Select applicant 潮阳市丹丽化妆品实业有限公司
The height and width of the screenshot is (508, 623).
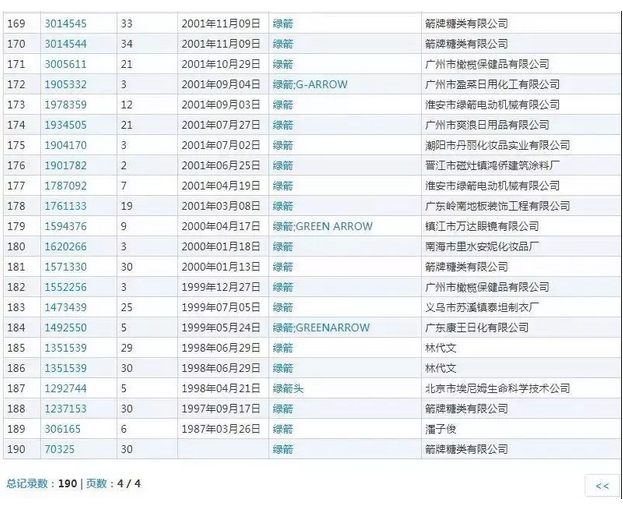click(497, 145)
